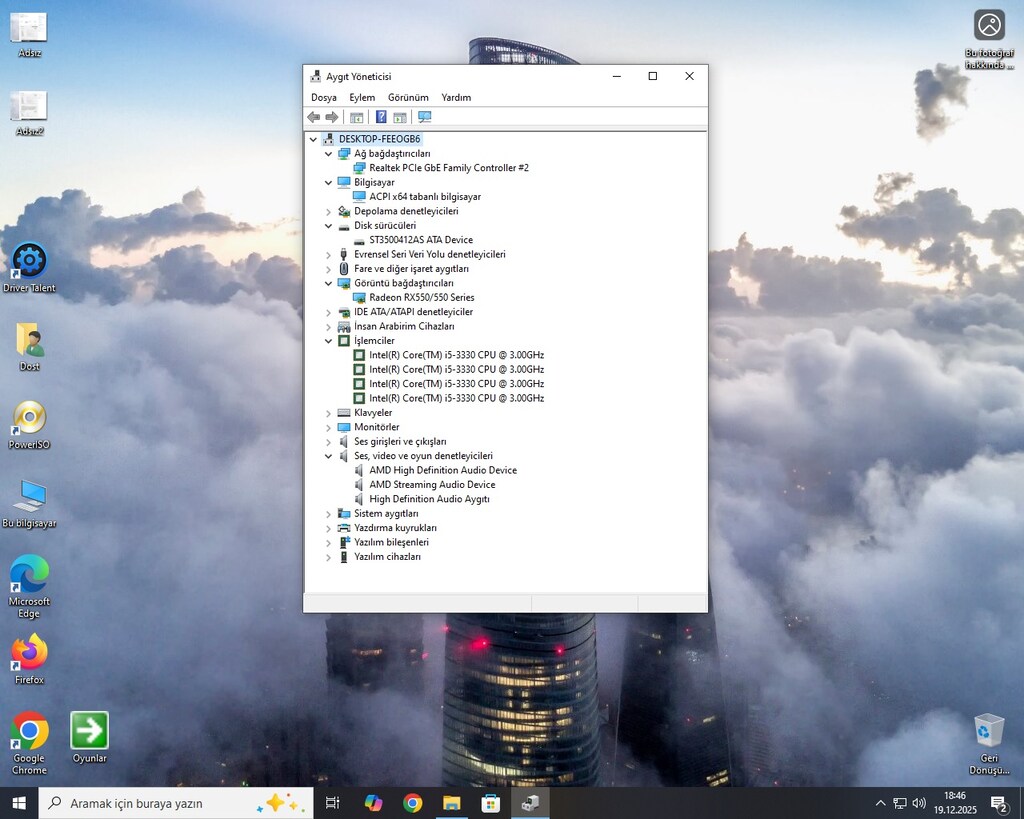Select the Oyunlar desktop shortcut

[89, 738]
